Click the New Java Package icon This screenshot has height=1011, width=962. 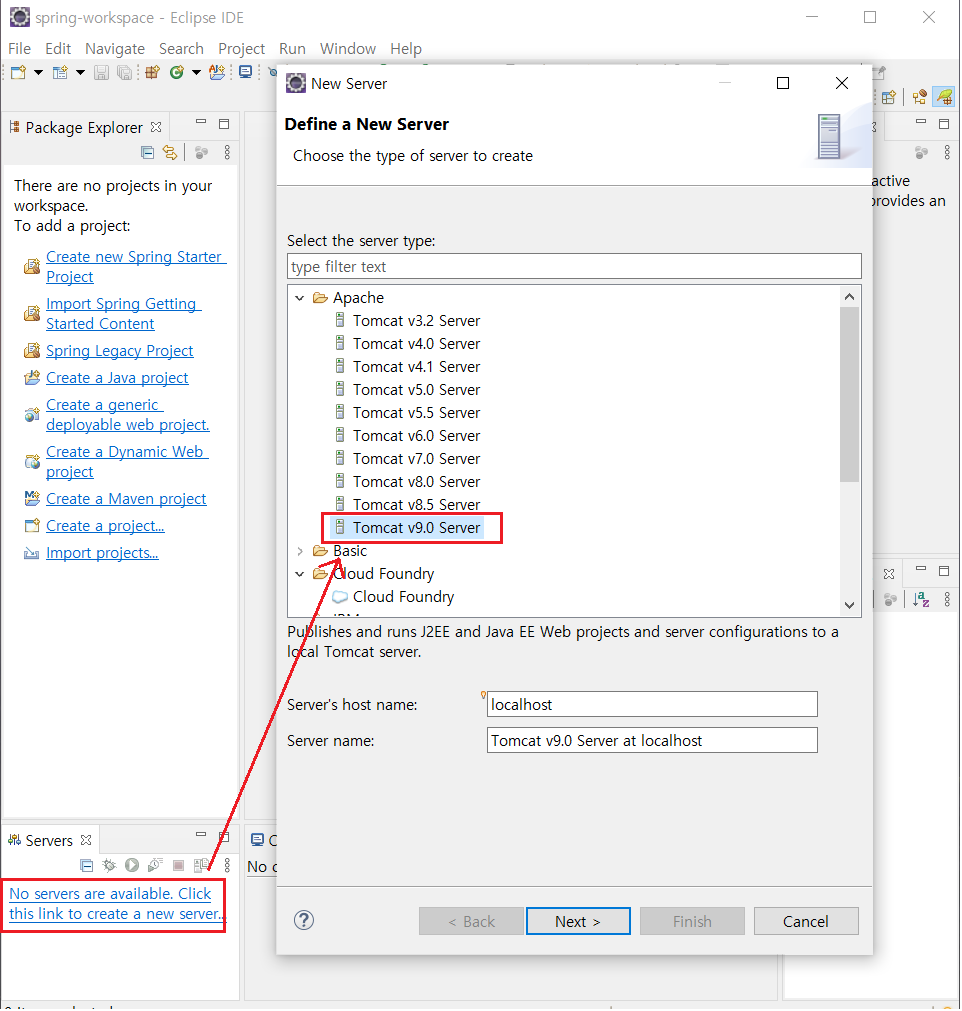[152, 72]
